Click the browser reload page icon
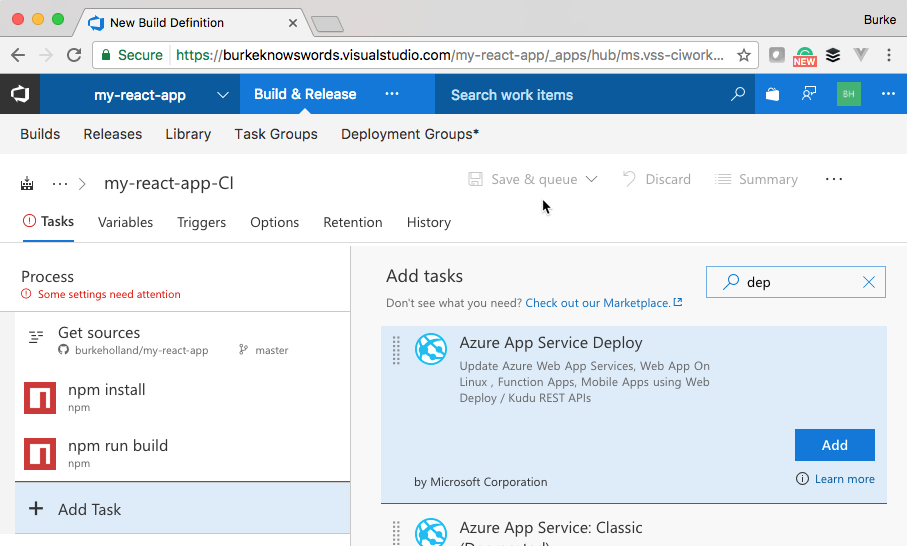 point(74,56)
